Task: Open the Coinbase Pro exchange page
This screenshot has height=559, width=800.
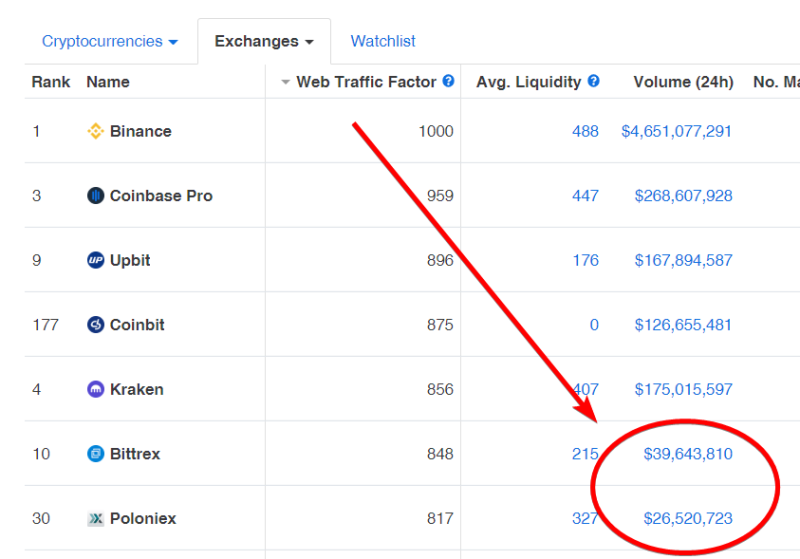Action: (x=161, y=196)
